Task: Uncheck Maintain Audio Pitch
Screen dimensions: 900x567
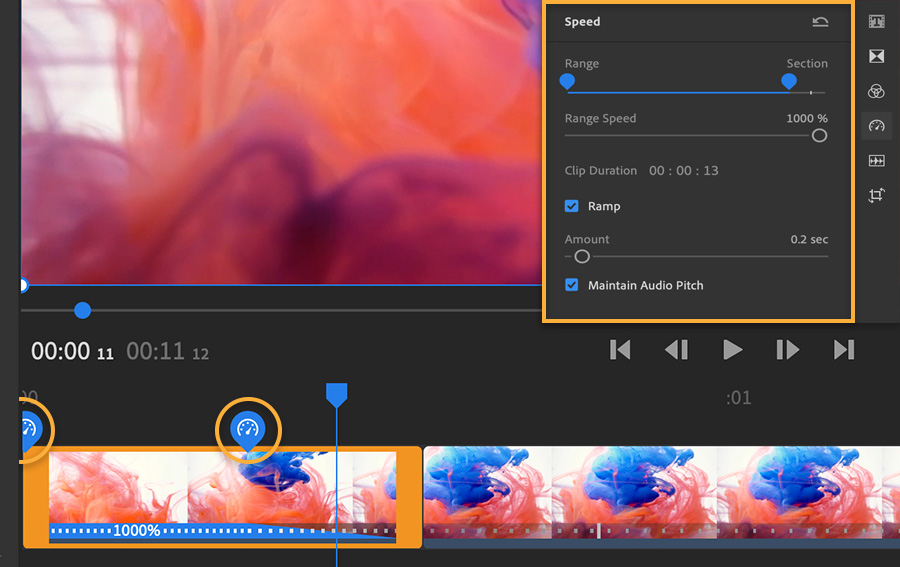Action: (x=572, y=285)
